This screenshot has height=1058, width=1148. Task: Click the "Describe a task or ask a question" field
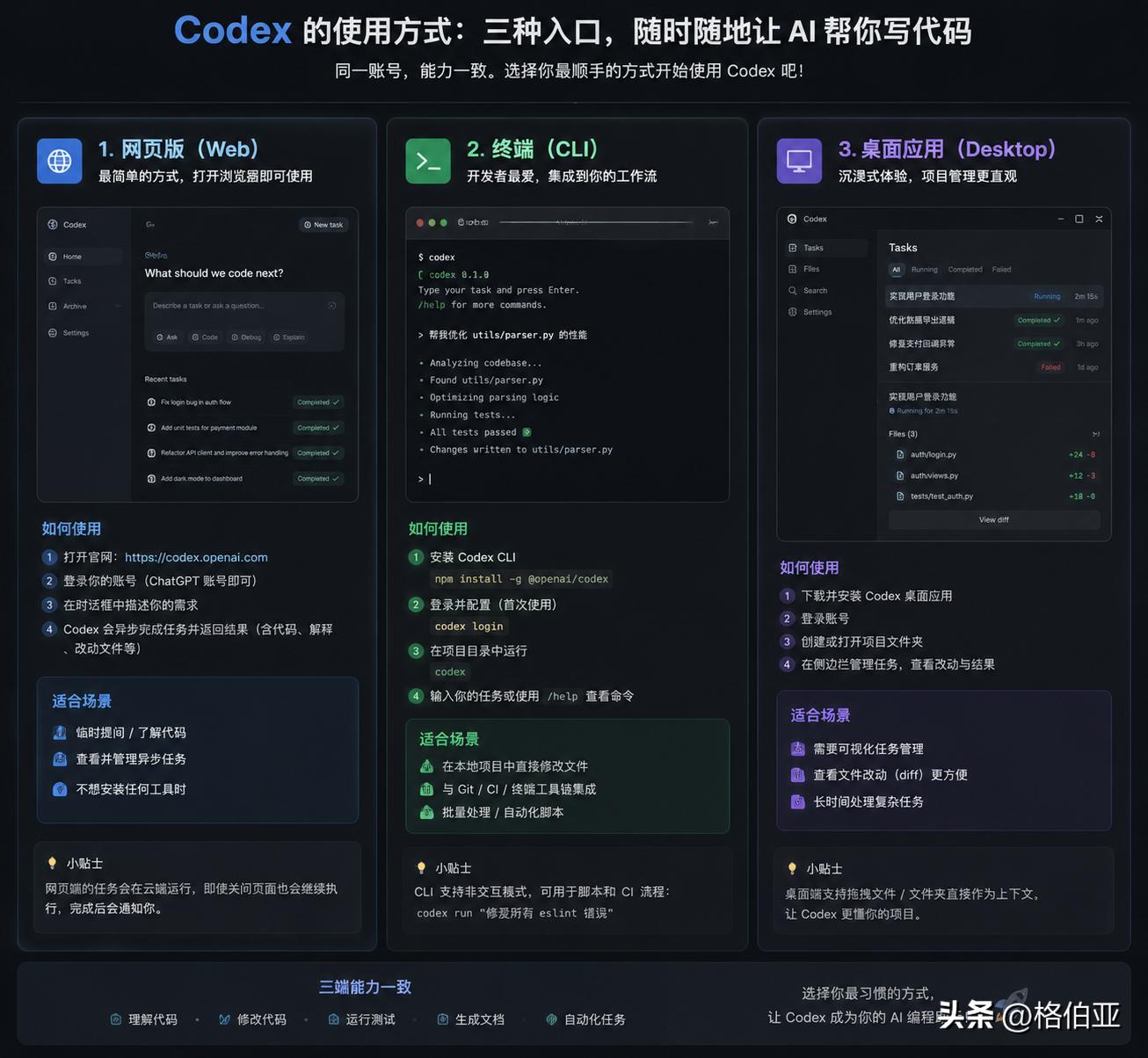coord(244,322)
